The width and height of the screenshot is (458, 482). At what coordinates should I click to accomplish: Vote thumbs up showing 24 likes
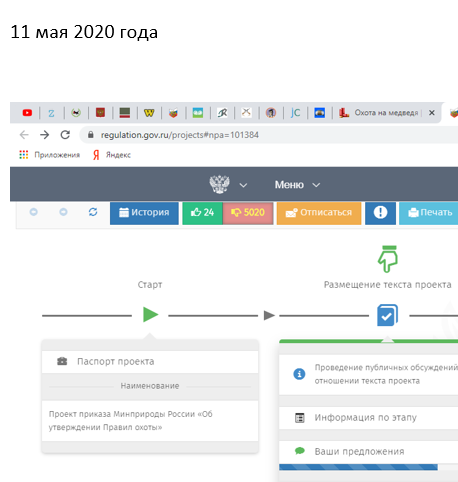tap(202, 213)
